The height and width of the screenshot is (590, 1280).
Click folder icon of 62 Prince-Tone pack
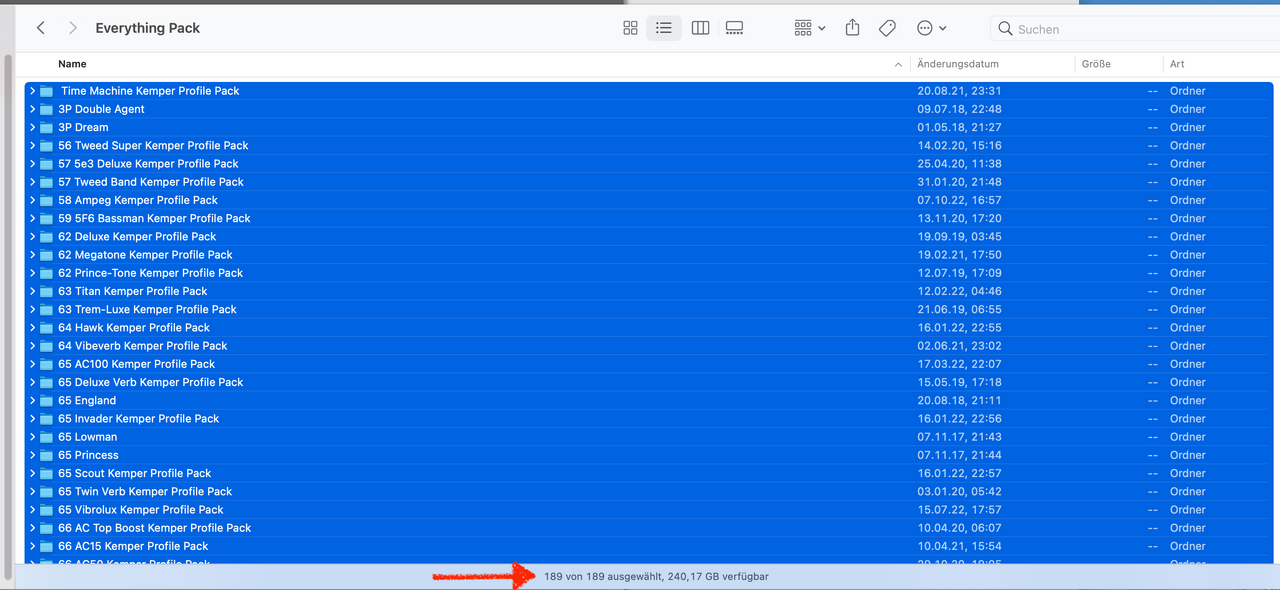(47, 273)
